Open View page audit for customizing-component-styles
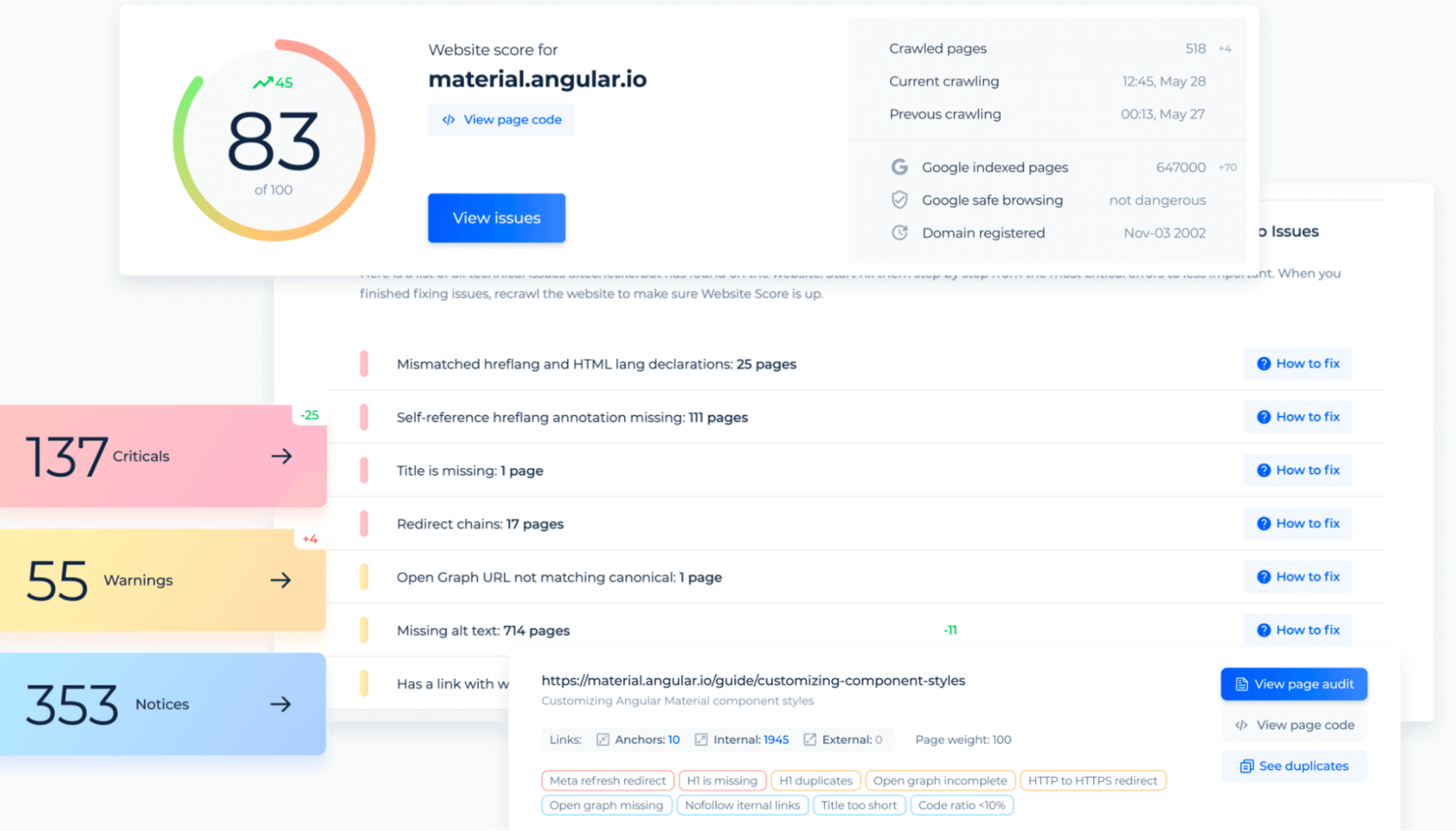Screen dimensions: 1456x831 pyautogui.click(x=1294, y=683)
